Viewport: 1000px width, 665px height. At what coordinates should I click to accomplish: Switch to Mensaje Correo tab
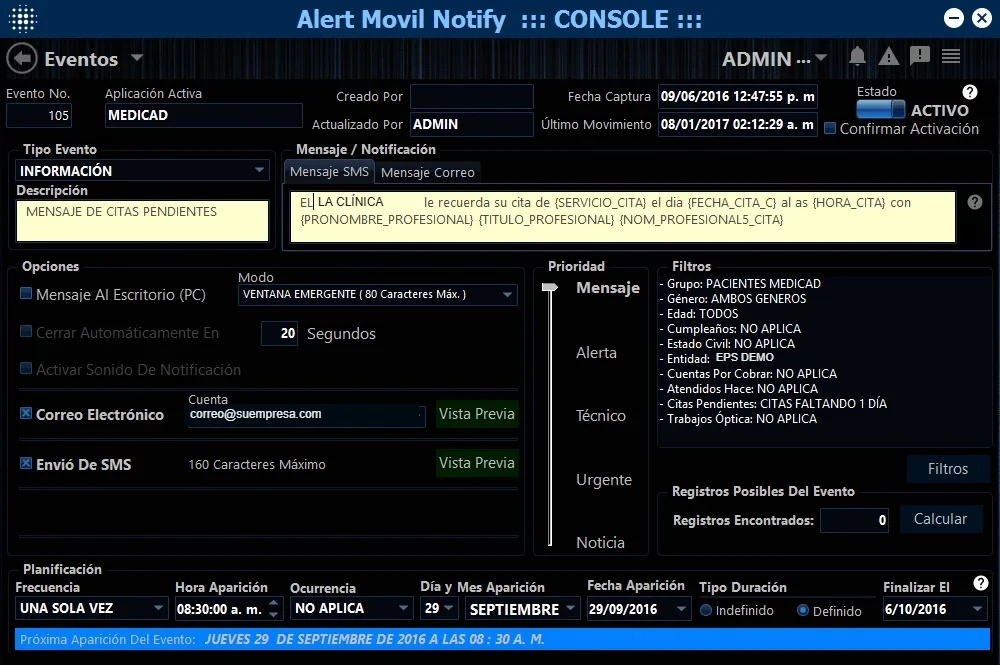(x=427, y=172)
